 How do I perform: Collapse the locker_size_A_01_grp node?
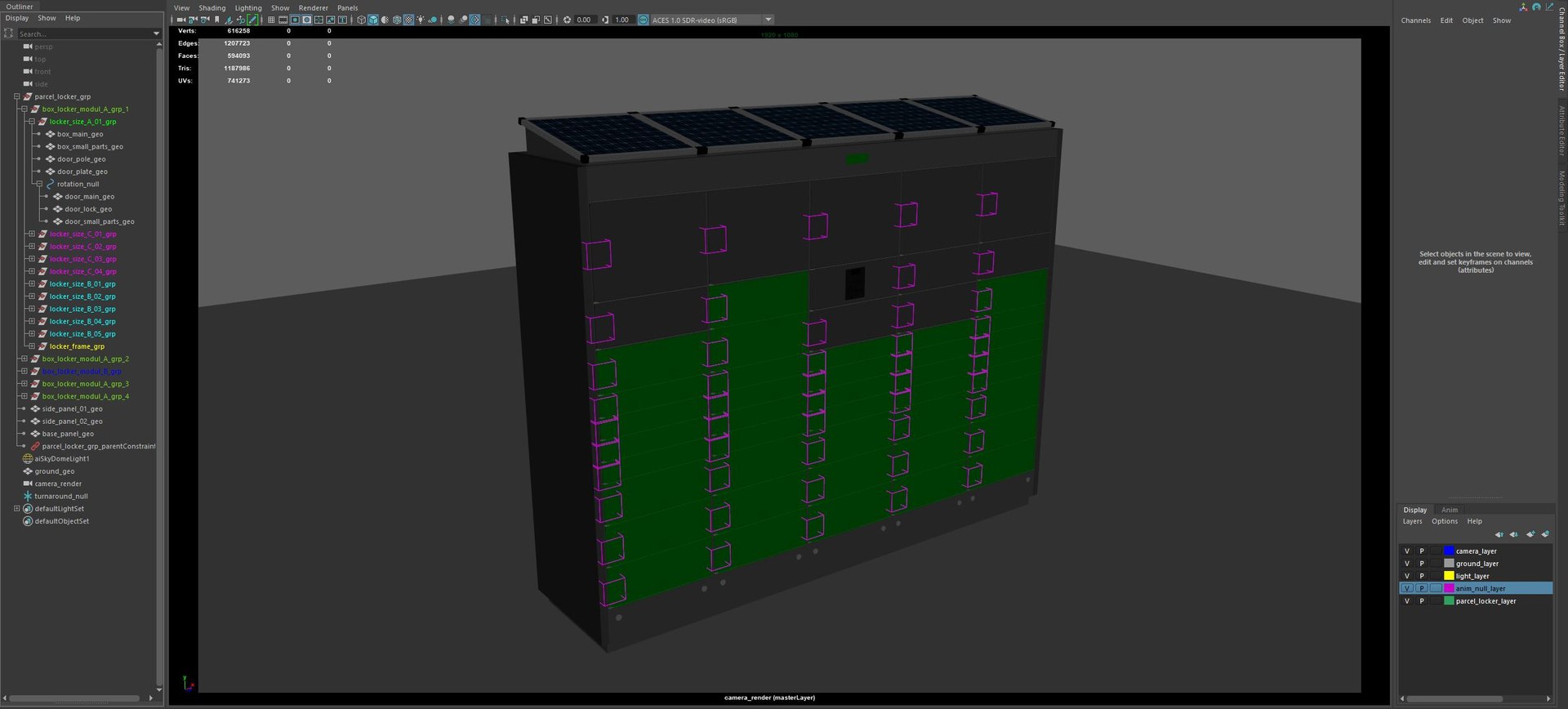32,122
